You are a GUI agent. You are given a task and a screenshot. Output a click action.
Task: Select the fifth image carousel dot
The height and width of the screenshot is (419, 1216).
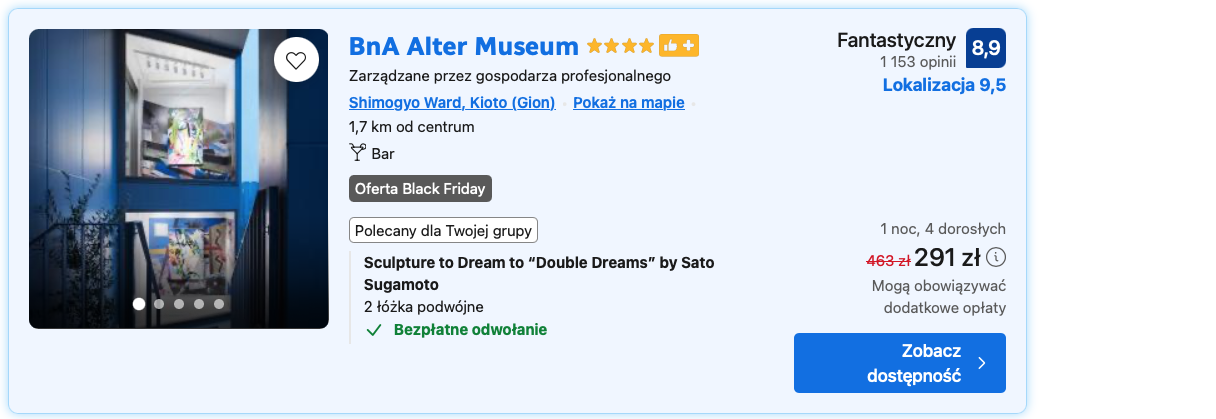[x=219, y=303]
